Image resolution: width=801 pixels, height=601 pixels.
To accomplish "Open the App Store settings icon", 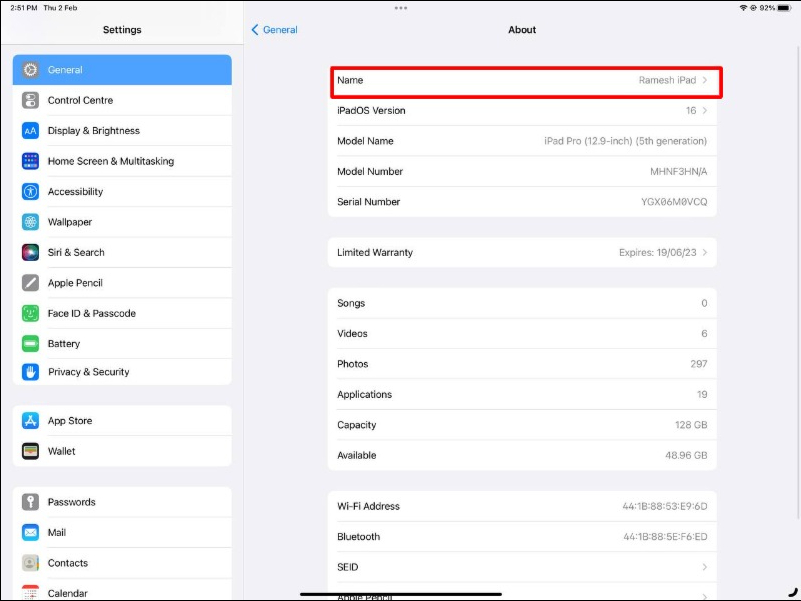I will point(30,420).
